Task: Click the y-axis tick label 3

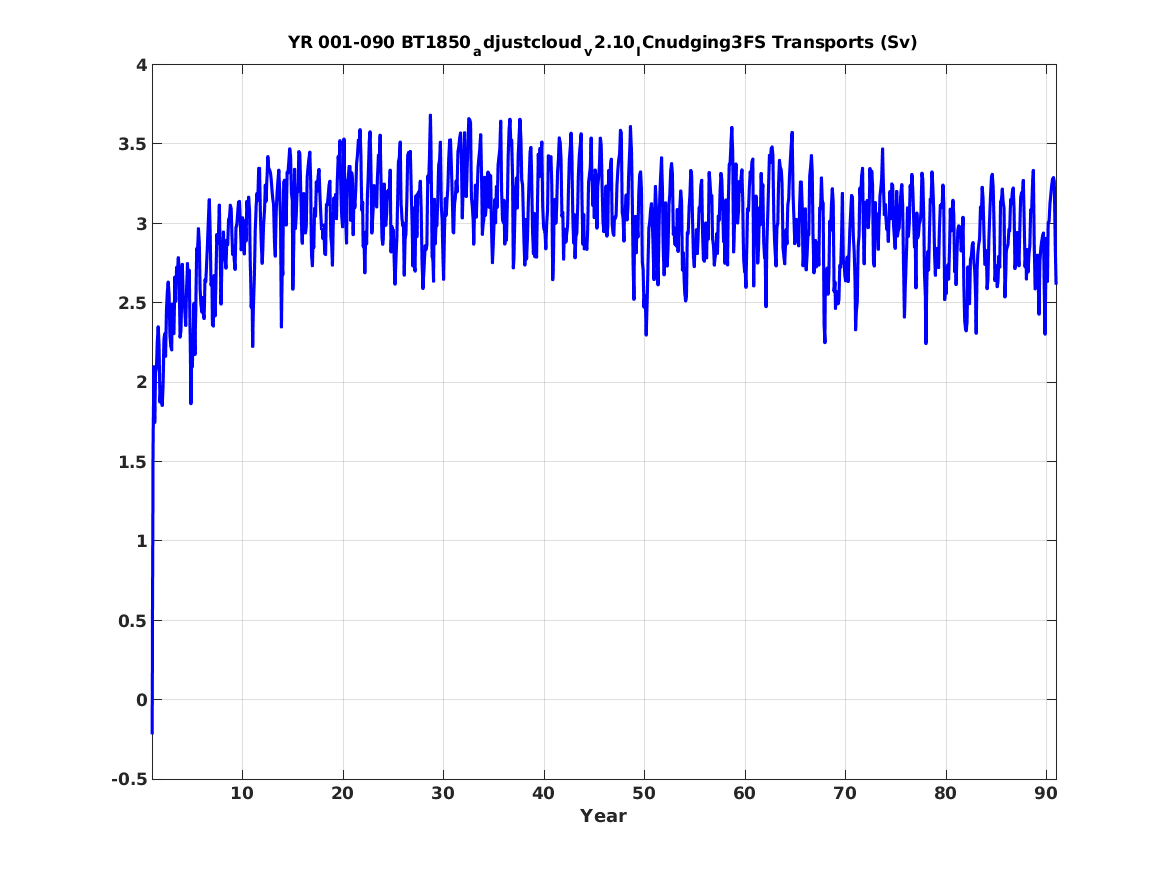Action: [x=141, y=223]
